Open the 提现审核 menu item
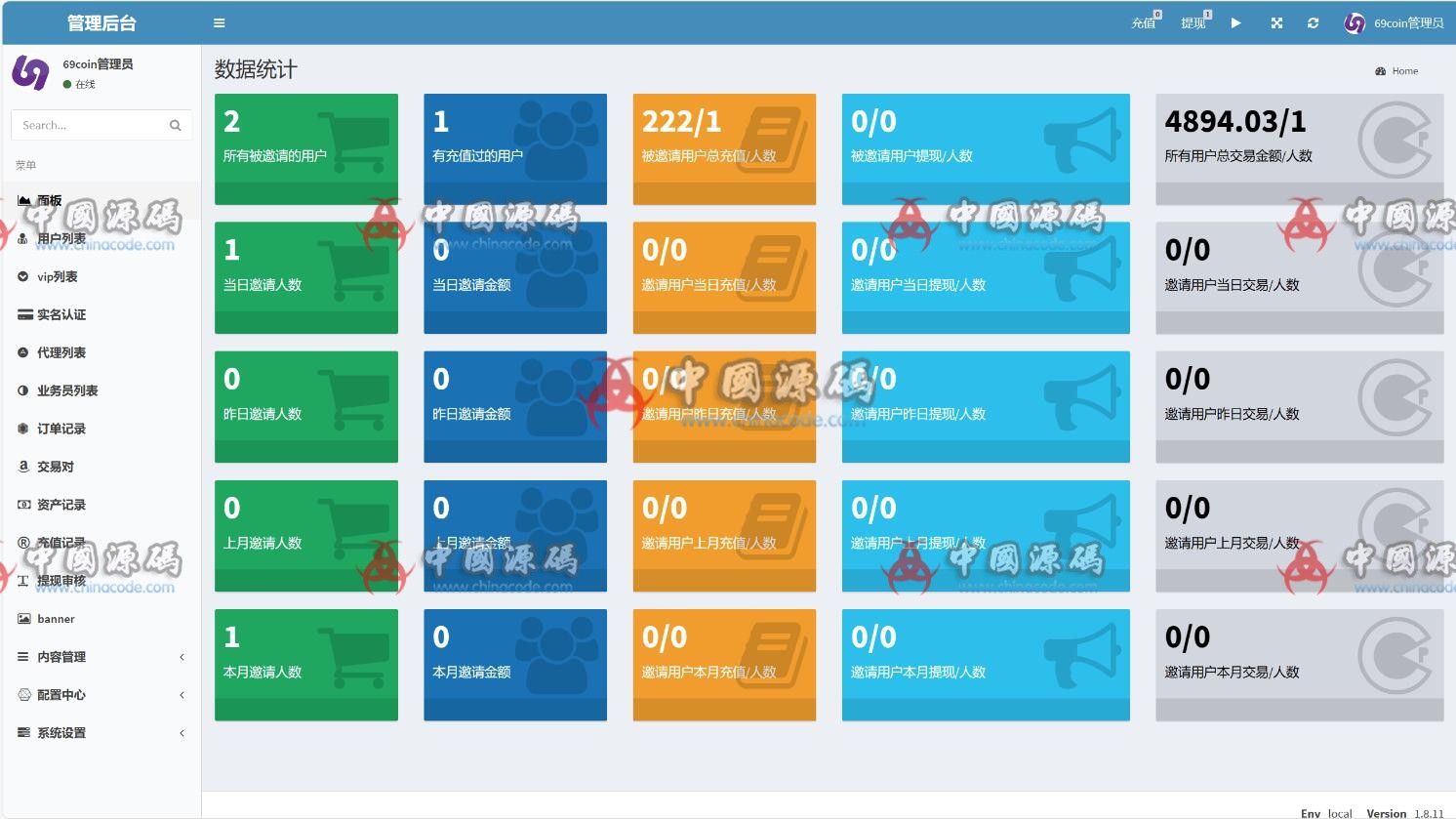This screenshot has width=1456, height=819. [x=101, y=581]
